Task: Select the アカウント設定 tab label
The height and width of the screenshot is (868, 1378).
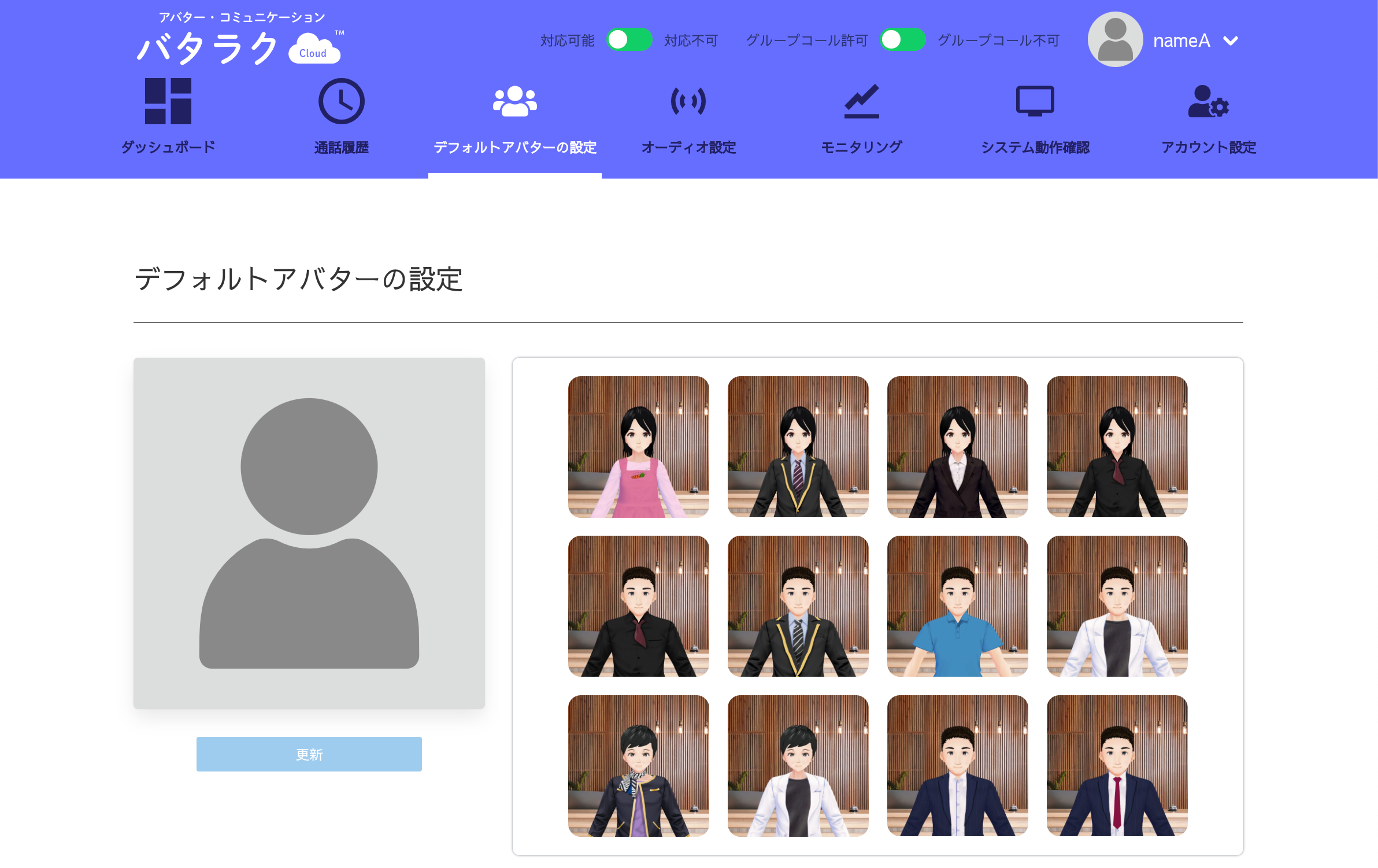Action: pyautogui.click(x=1208, y=147)
